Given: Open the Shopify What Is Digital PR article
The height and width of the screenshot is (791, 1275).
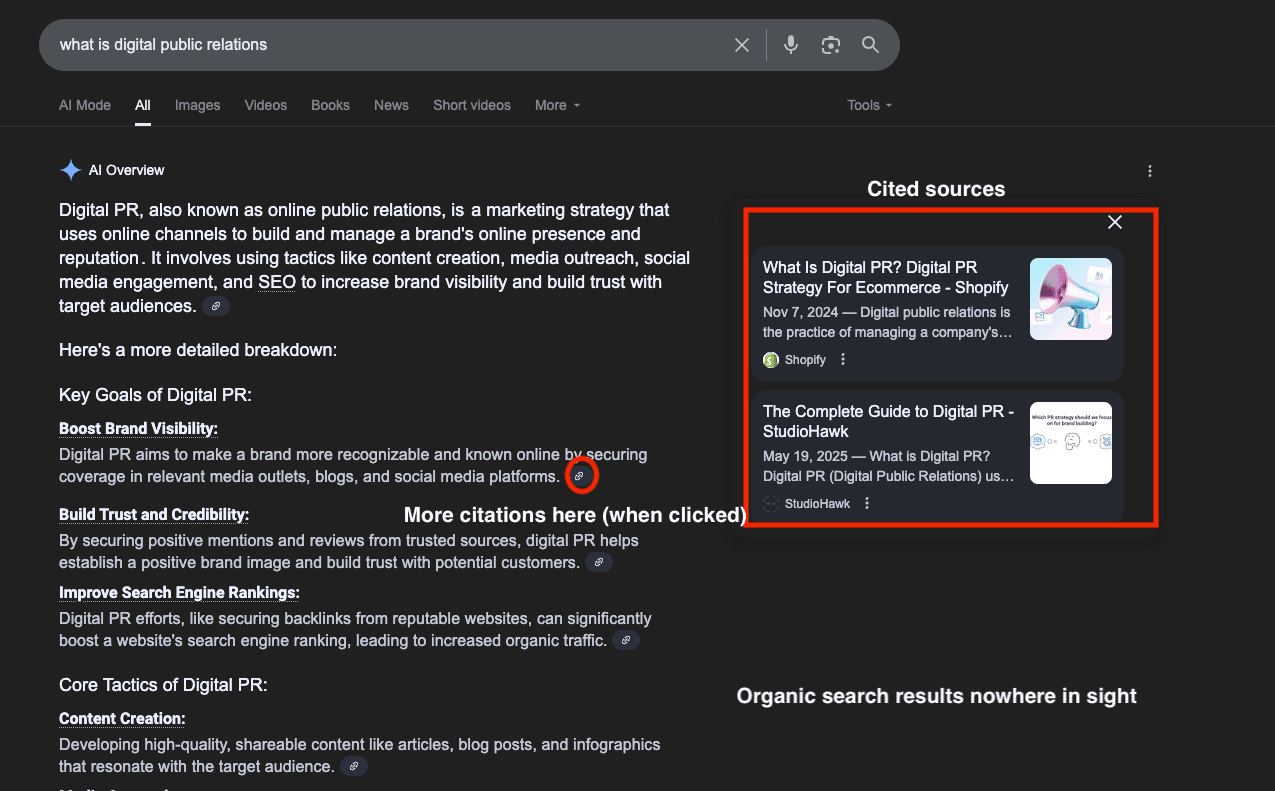Looking at the screenshot, I should pyautogui.click(x=885, y=278).
